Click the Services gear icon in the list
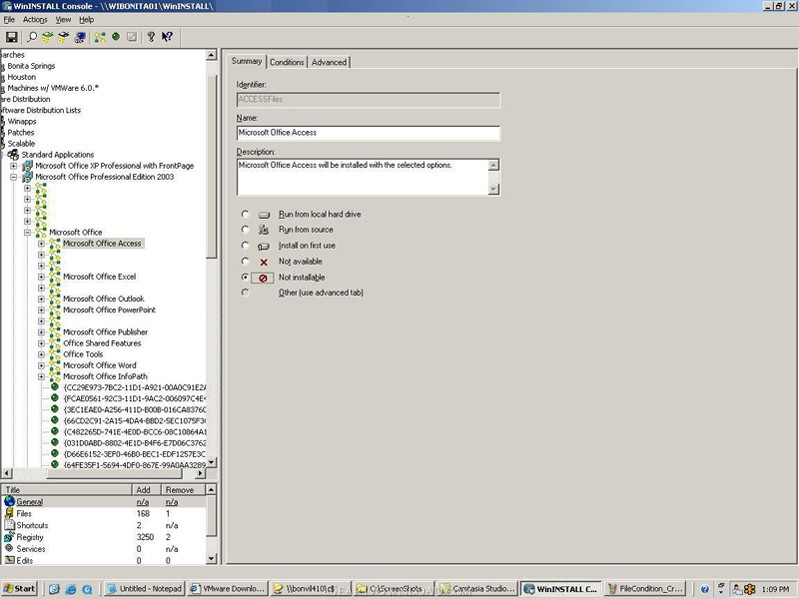The height and width of the screenshot is (599, 799). (9, 549)
